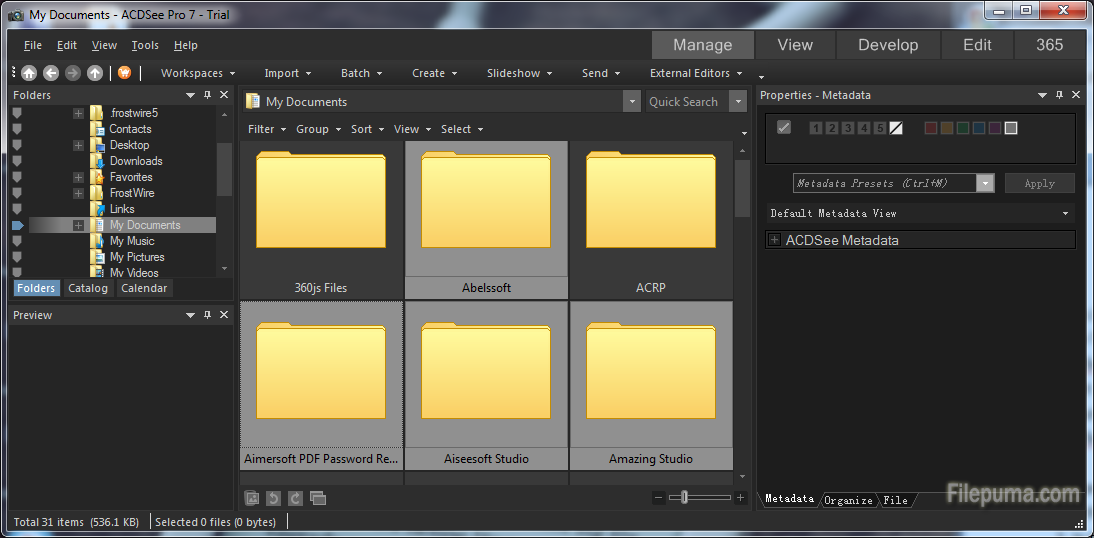Open the Abelssoft folder thumbnail

tap(486, 220)
